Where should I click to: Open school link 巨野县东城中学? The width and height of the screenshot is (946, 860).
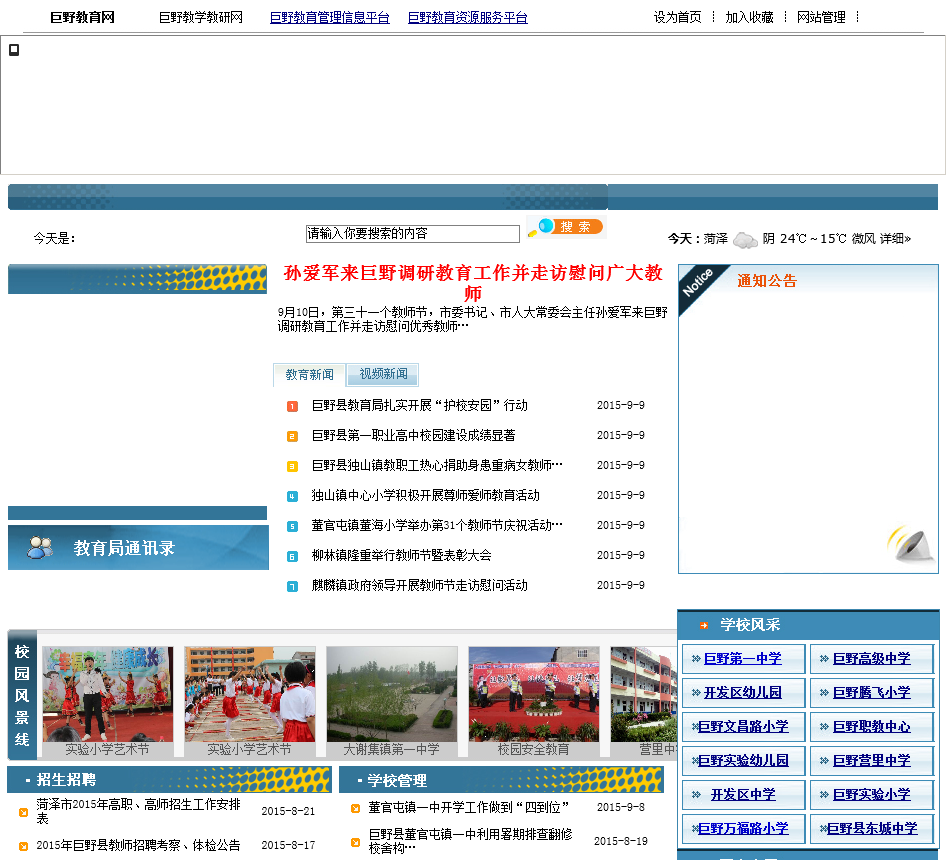(871, 829)
